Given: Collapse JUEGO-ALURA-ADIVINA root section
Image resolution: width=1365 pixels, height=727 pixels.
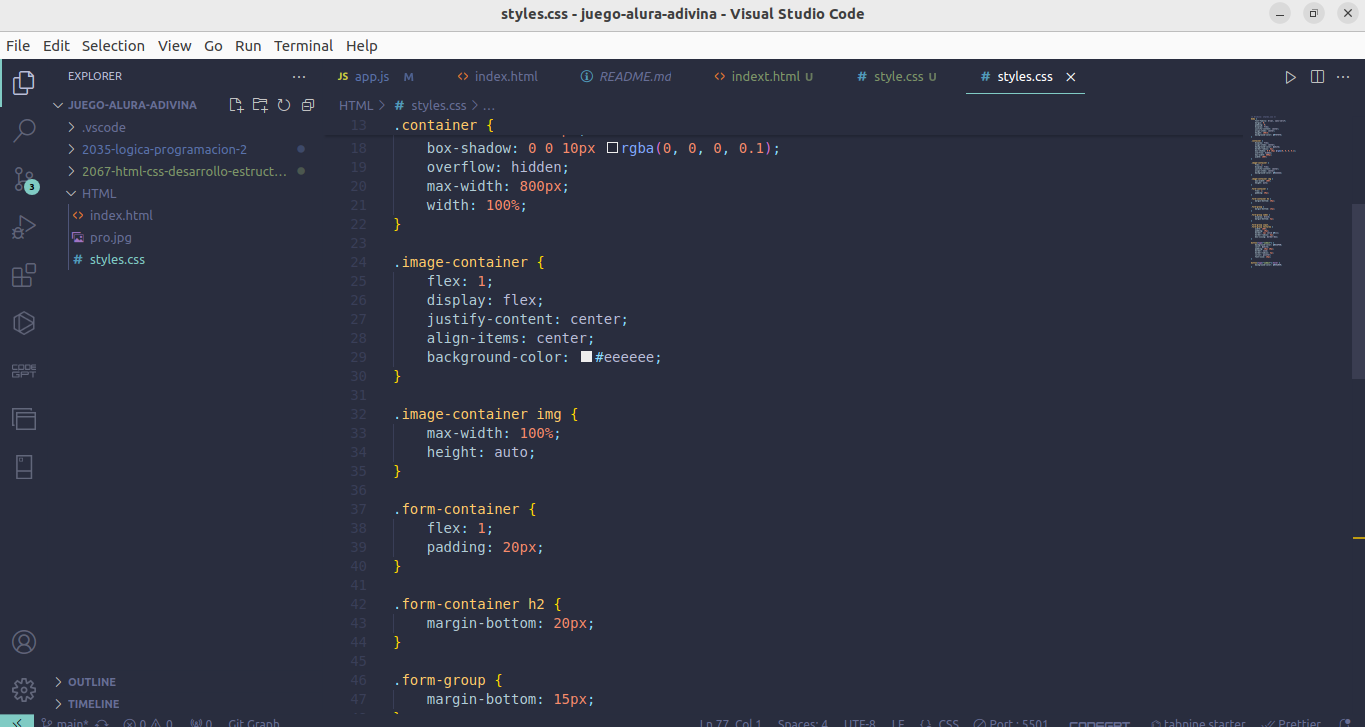Looking at the screenshot, I should click(x=132, y=105).
